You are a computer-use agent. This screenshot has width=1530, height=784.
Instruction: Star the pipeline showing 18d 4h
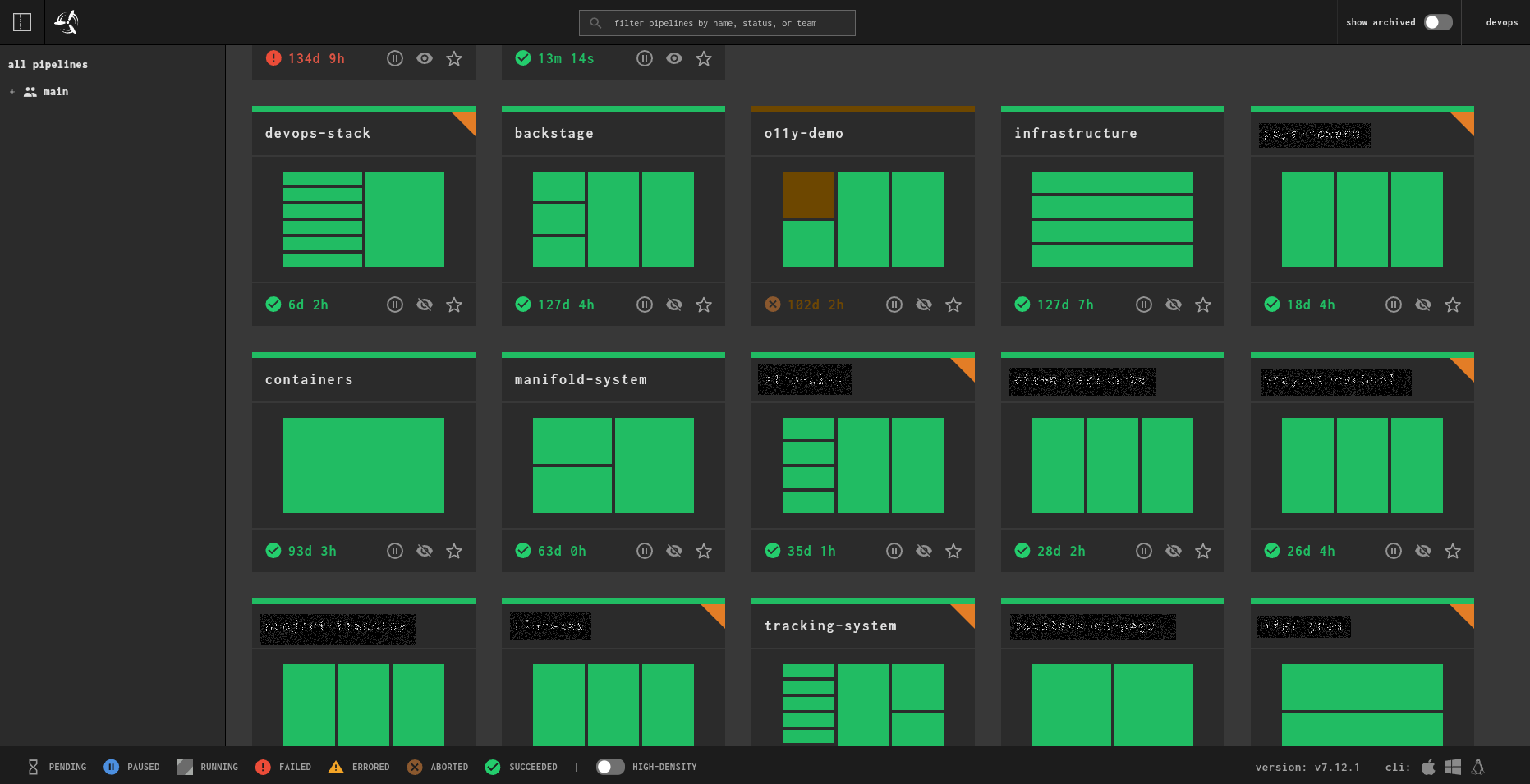coord(1453,305)
